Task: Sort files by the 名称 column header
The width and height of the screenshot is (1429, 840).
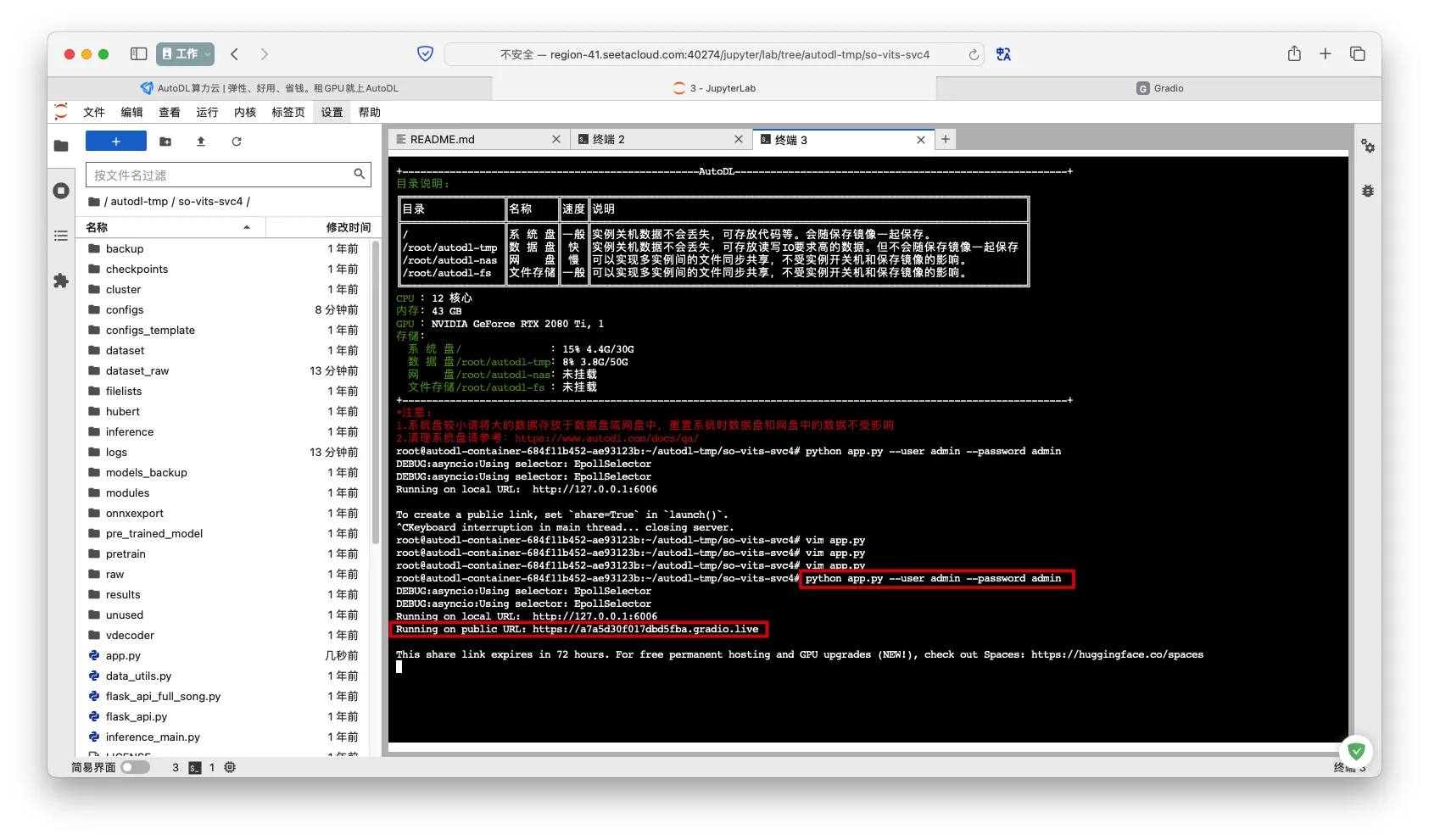Action: [170, 227]
